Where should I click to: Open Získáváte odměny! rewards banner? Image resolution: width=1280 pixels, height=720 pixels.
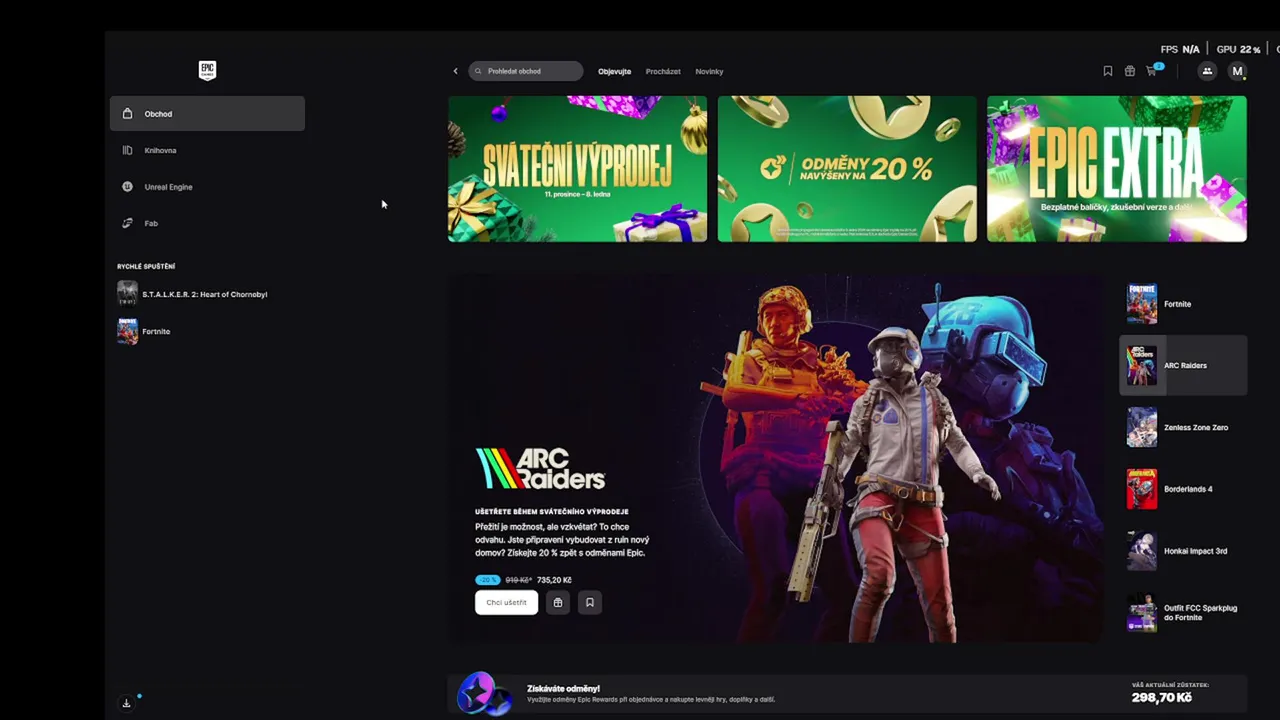[847, 694]
